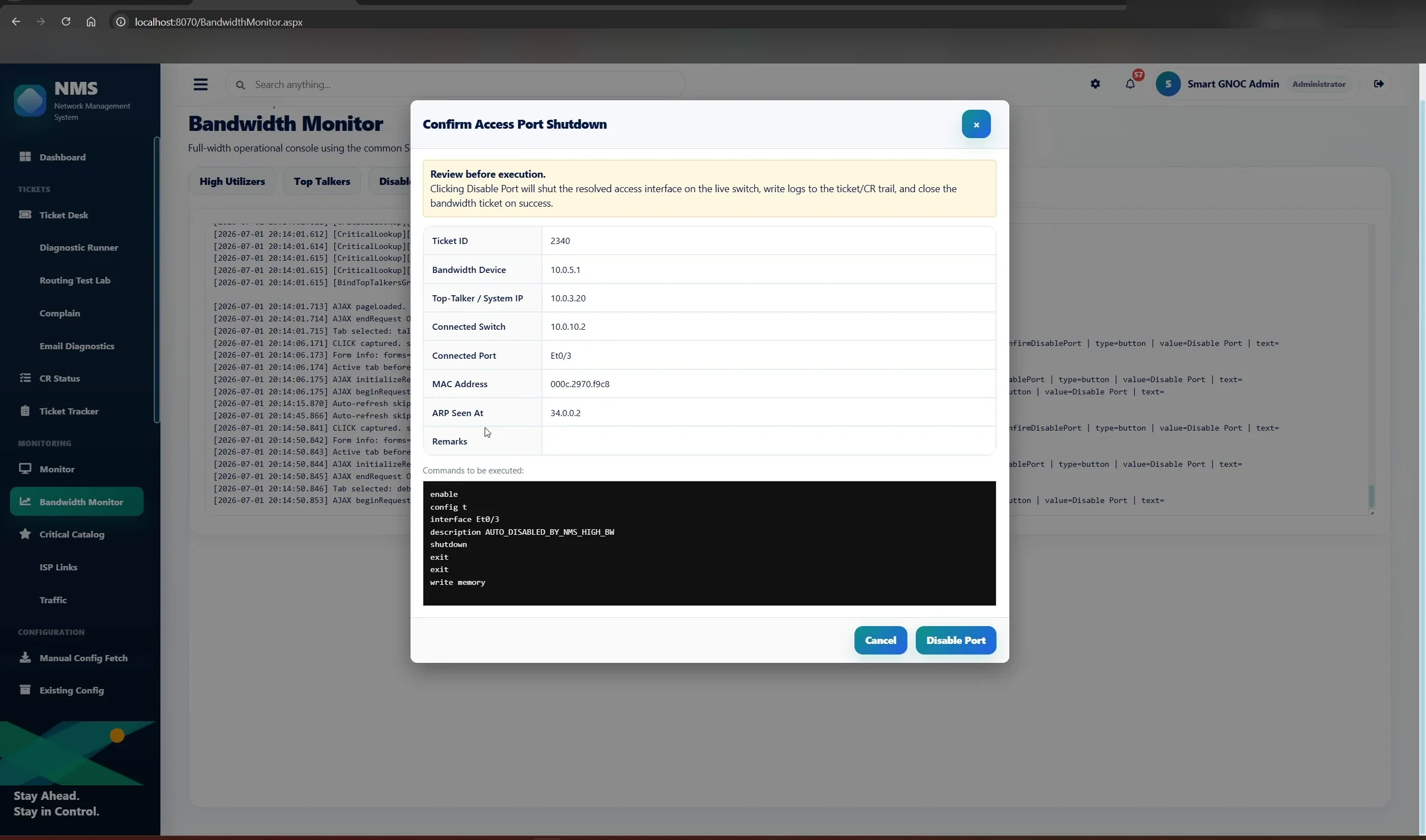Toggle the hamburger sidebar menu icon
The height and width of the screenshot is (840, 1426).
201,84
